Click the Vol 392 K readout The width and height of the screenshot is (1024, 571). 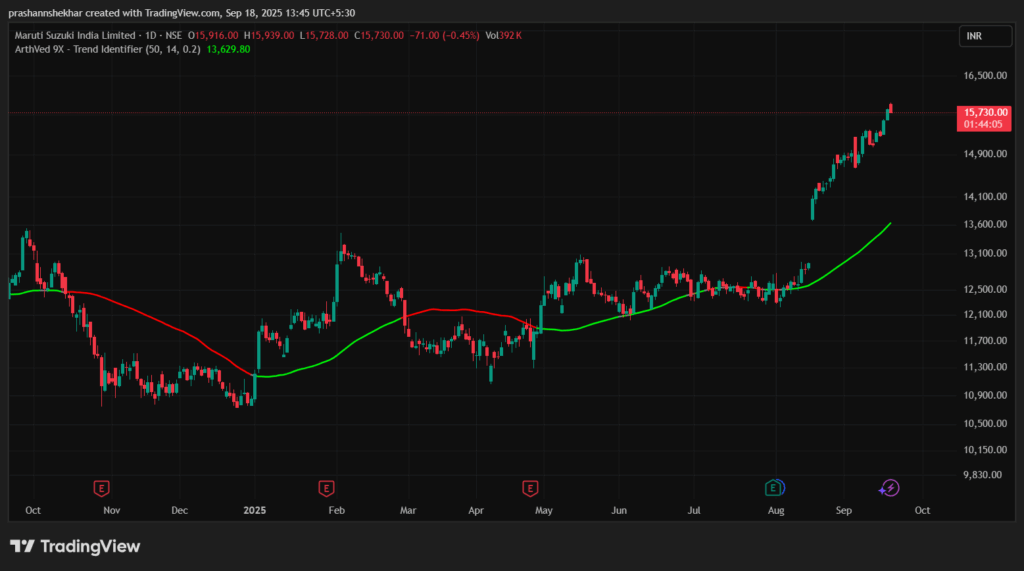pyautogui.click(x=504, y=35)
